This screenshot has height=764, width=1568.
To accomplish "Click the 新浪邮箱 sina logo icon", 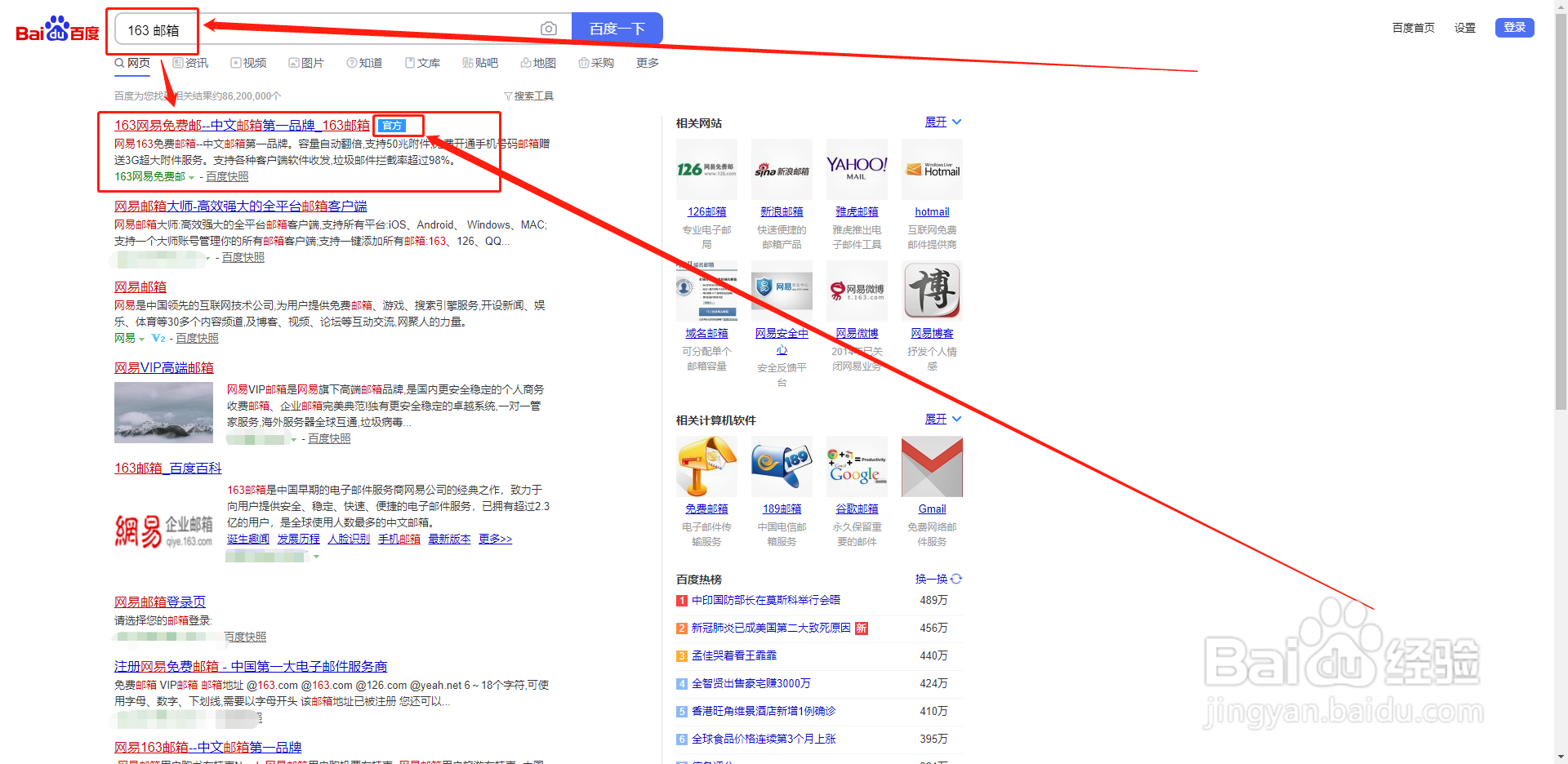I will [782, 169].
